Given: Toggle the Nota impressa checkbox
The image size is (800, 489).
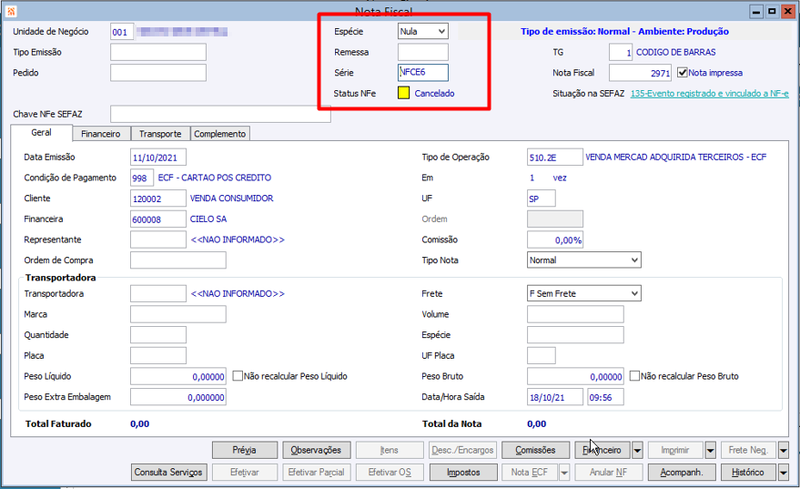Looking at the screenshot, I should pyautogui.click(x=682, y=72).
